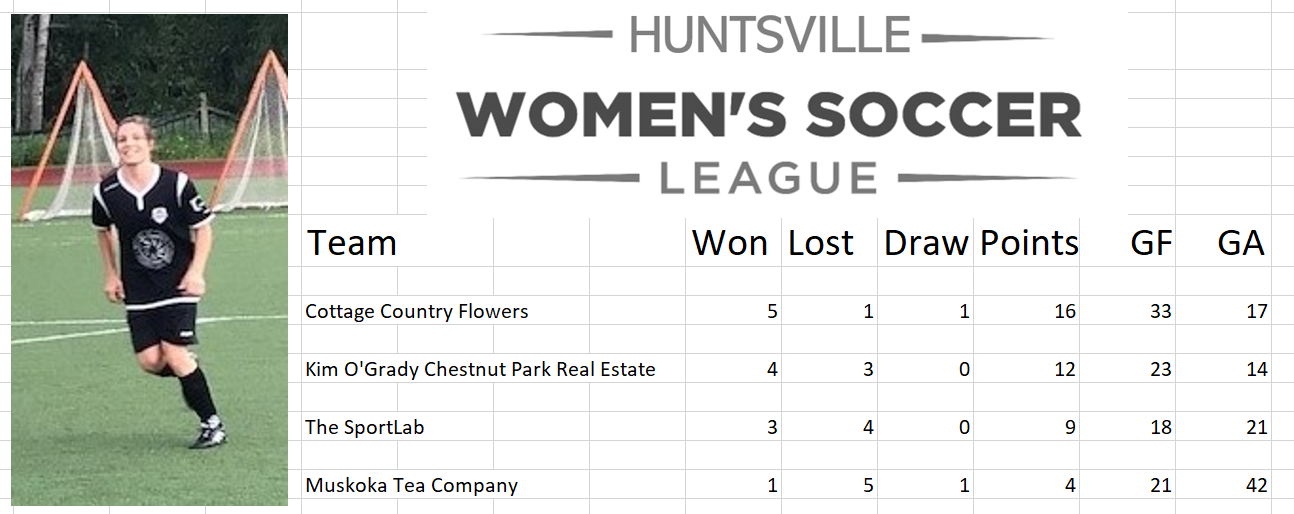Click The SportLab goals against 21

pos(1257,427)
